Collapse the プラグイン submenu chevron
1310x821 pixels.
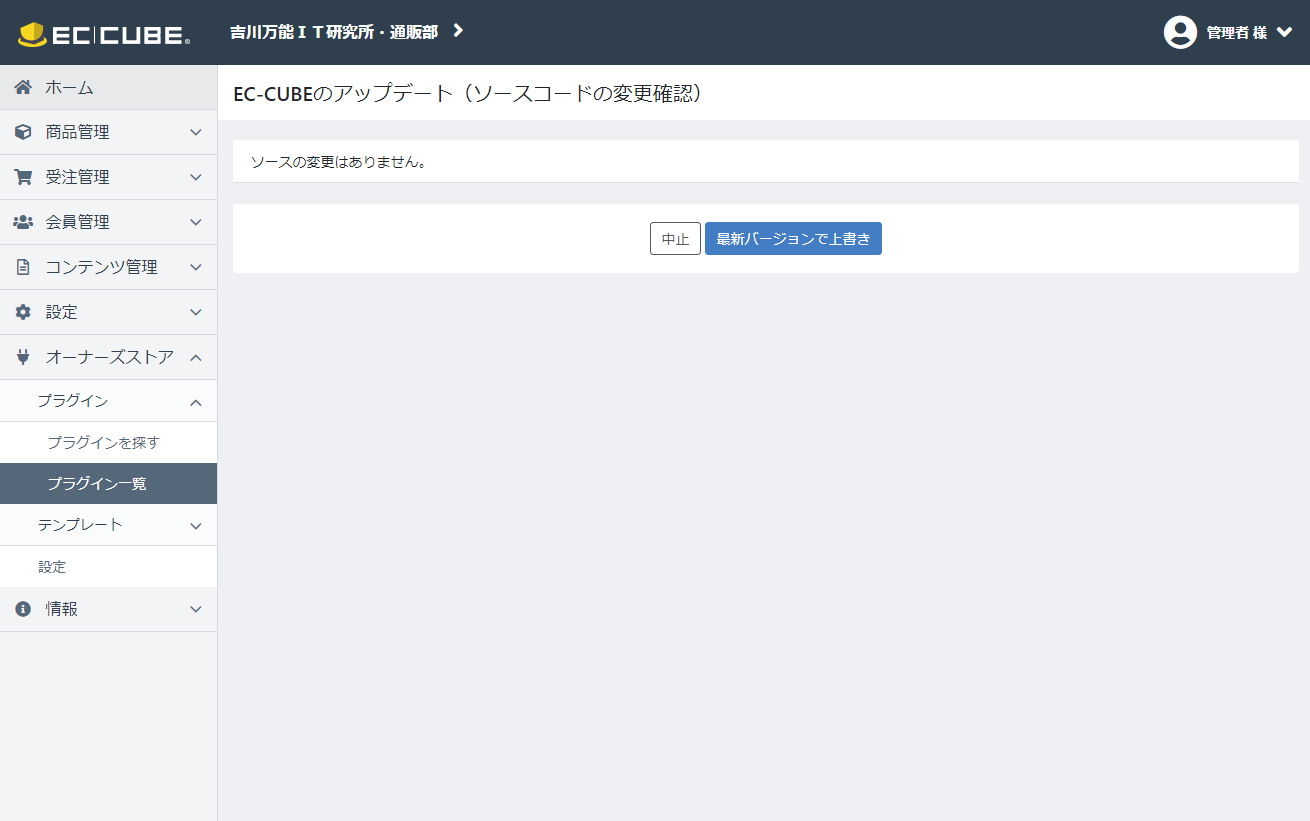pyautogui.click(x=196, y=401)
